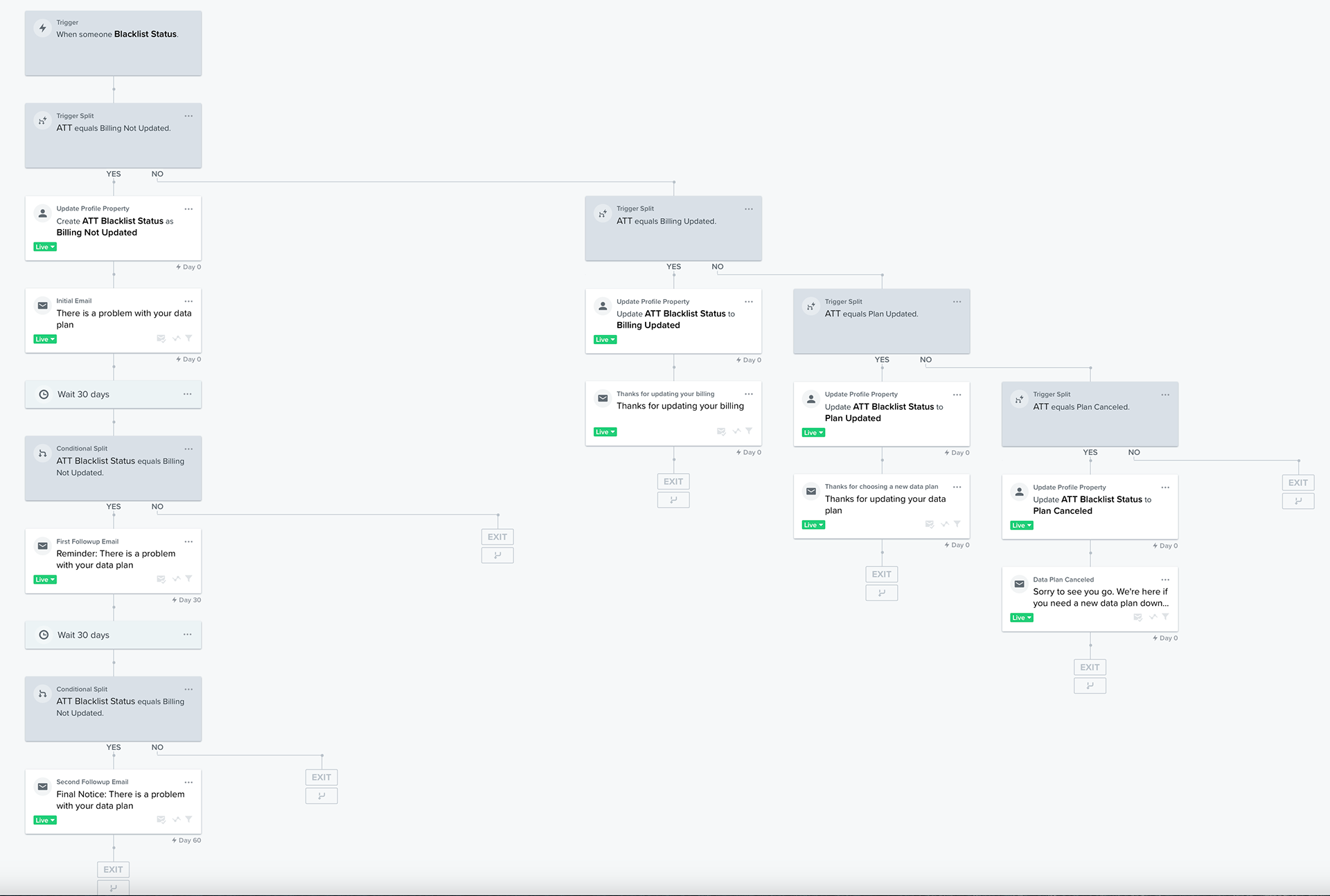Click the clock icon on first Wait 30 days
The image size is (1330, 896).
point(44,395)
